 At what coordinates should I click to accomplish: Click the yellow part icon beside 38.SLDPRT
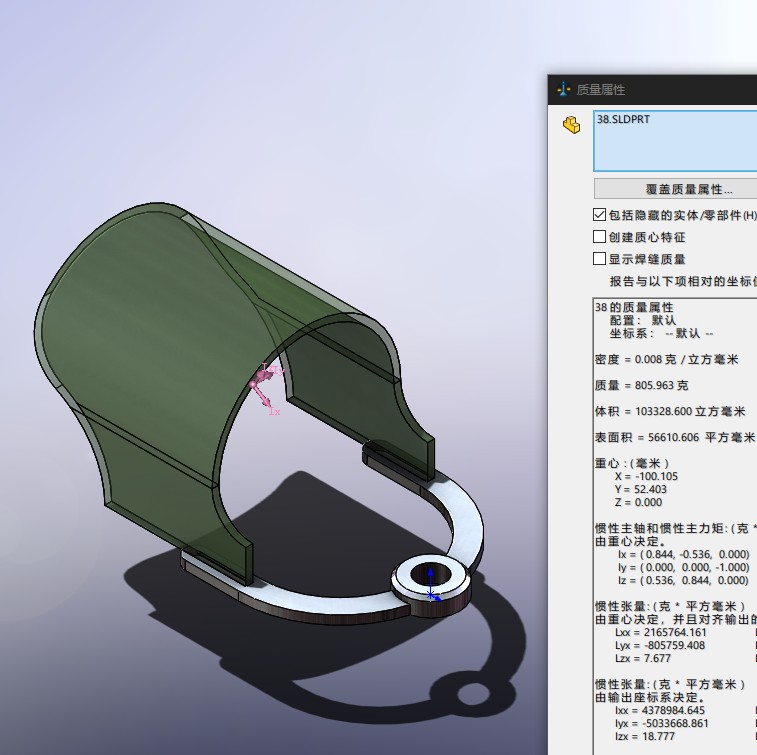[571, 125]
